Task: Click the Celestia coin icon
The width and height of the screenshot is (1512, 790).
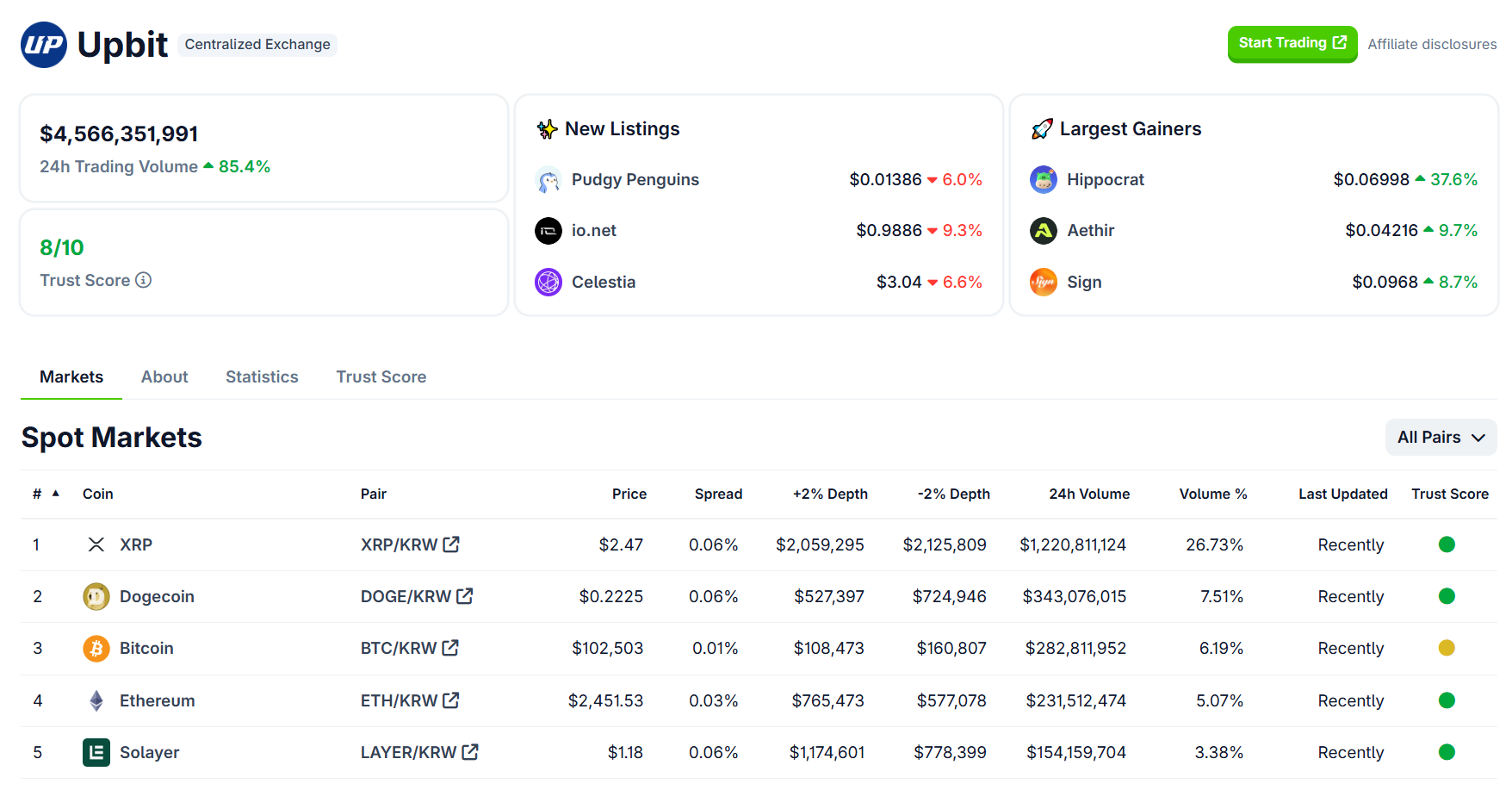Action: pyautogui.click(x=548, y=282)
